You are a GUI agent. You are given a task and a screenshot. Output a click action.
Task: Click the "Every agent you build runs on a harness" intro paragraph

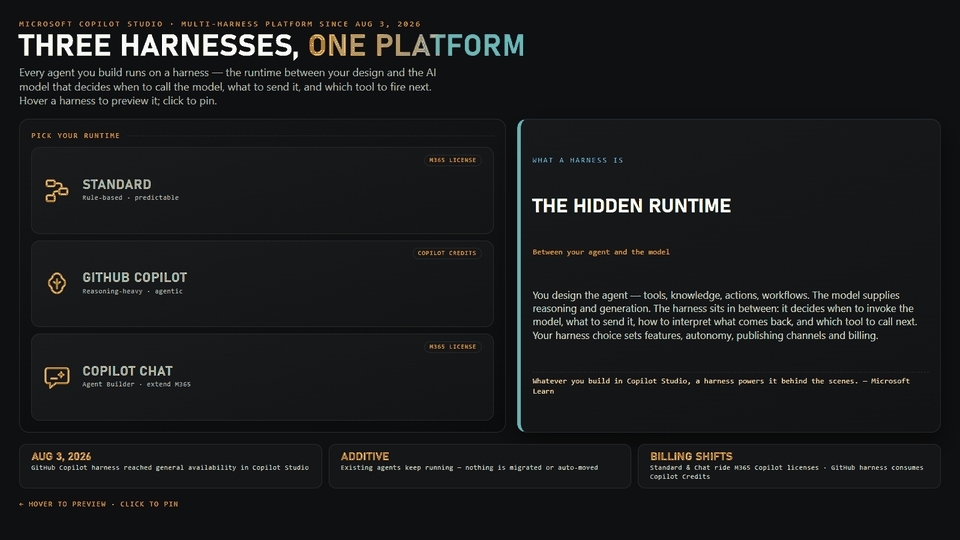227,87
